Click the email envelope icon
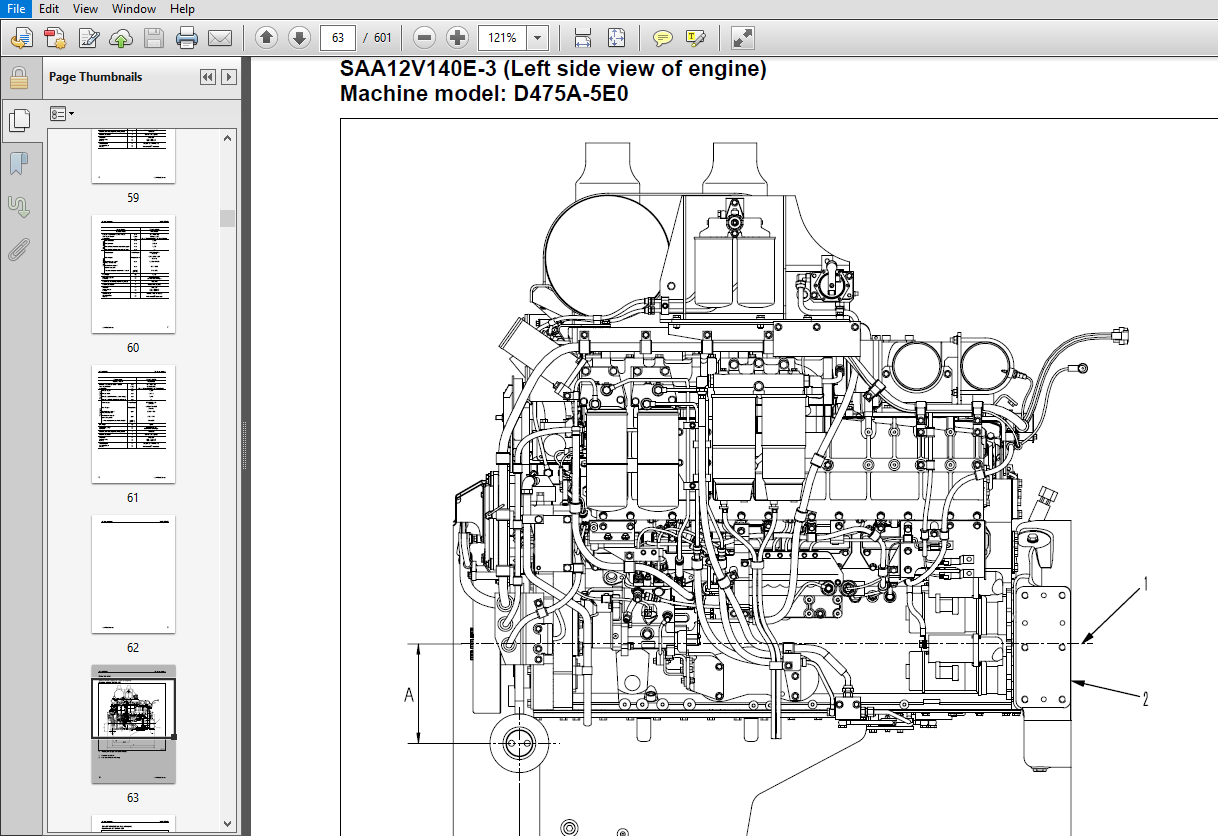This screenshot has width=1218, height=836. click(x=220, y=38)
